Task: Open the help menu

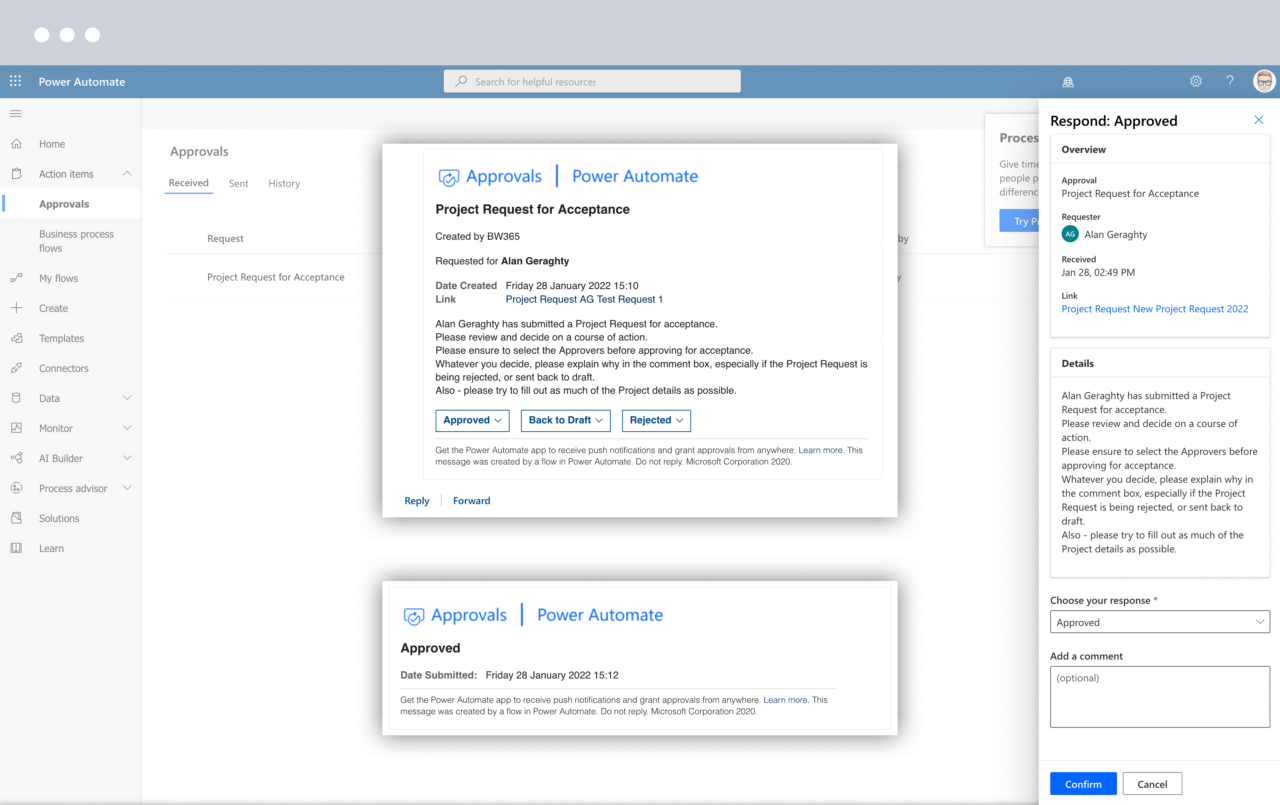Action: coord(1229,81)
